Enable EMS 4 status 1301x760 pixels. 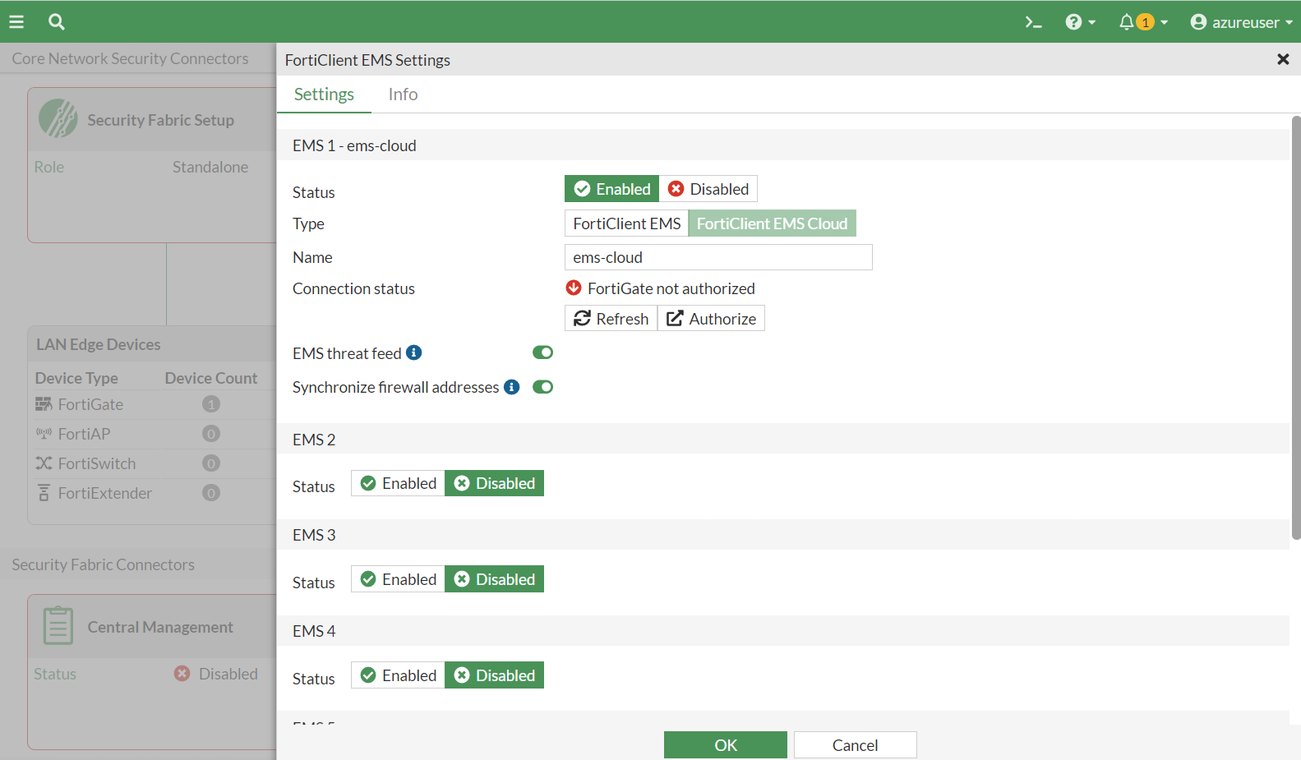coord(398,675)
